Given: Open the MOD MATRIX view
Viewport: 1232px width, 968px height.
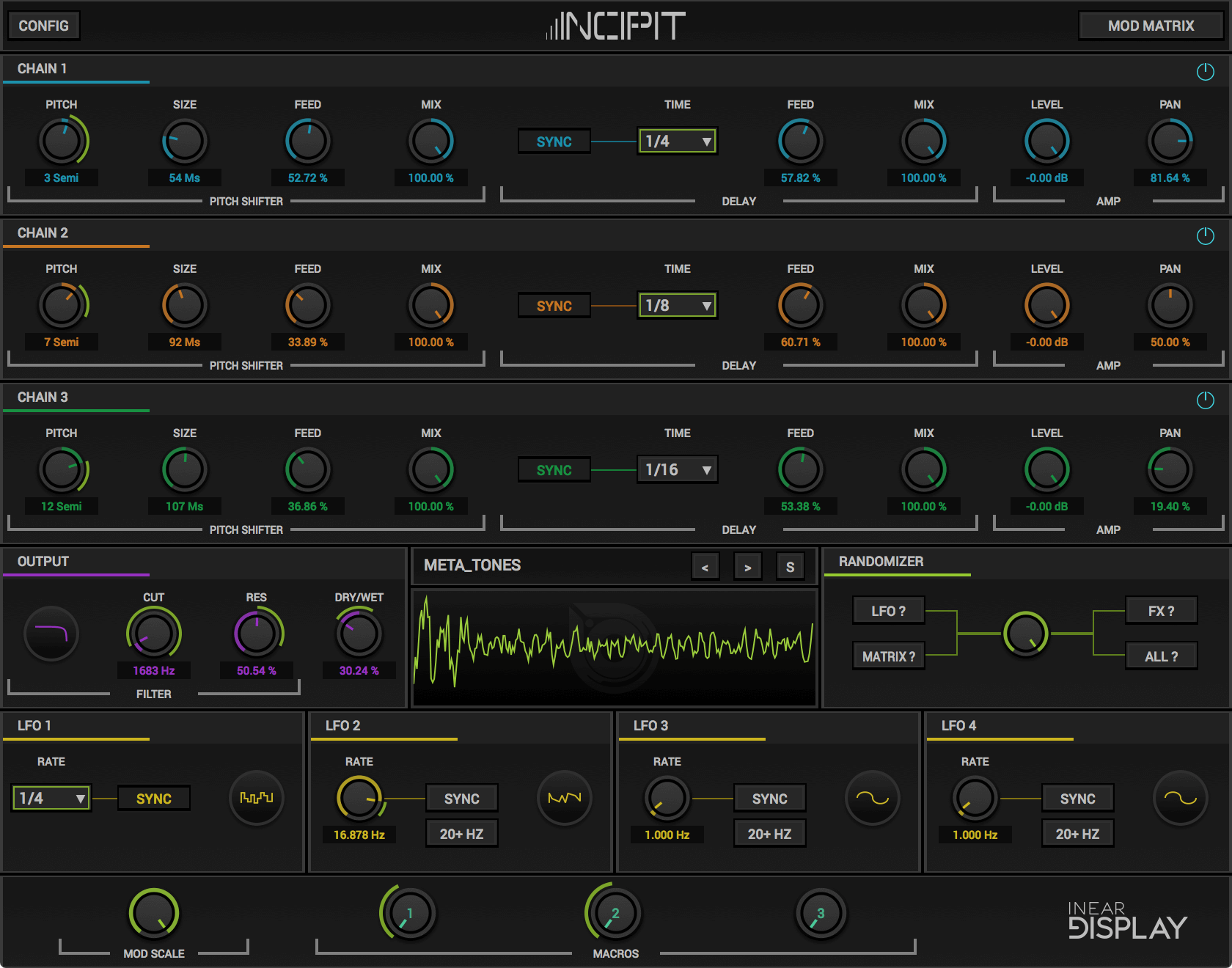Looking at the screenshot, I should tap(1150, 26).
